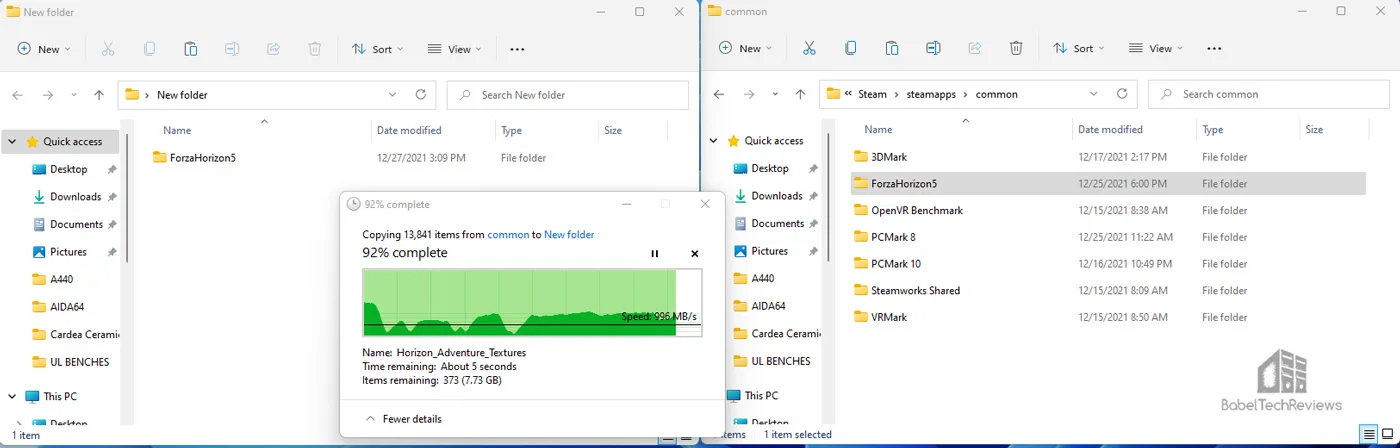Click Cut icon in New folder window

point(108,48)
